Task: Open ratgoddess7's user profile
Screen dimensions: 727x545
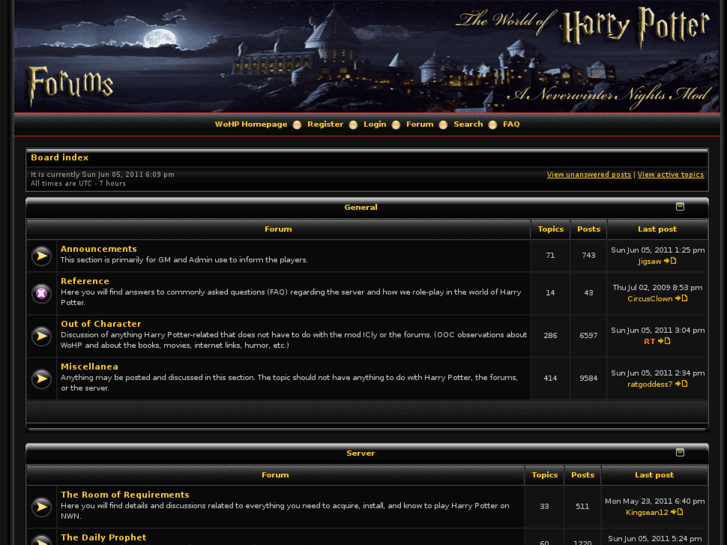Action: click(x=650, y=384)
